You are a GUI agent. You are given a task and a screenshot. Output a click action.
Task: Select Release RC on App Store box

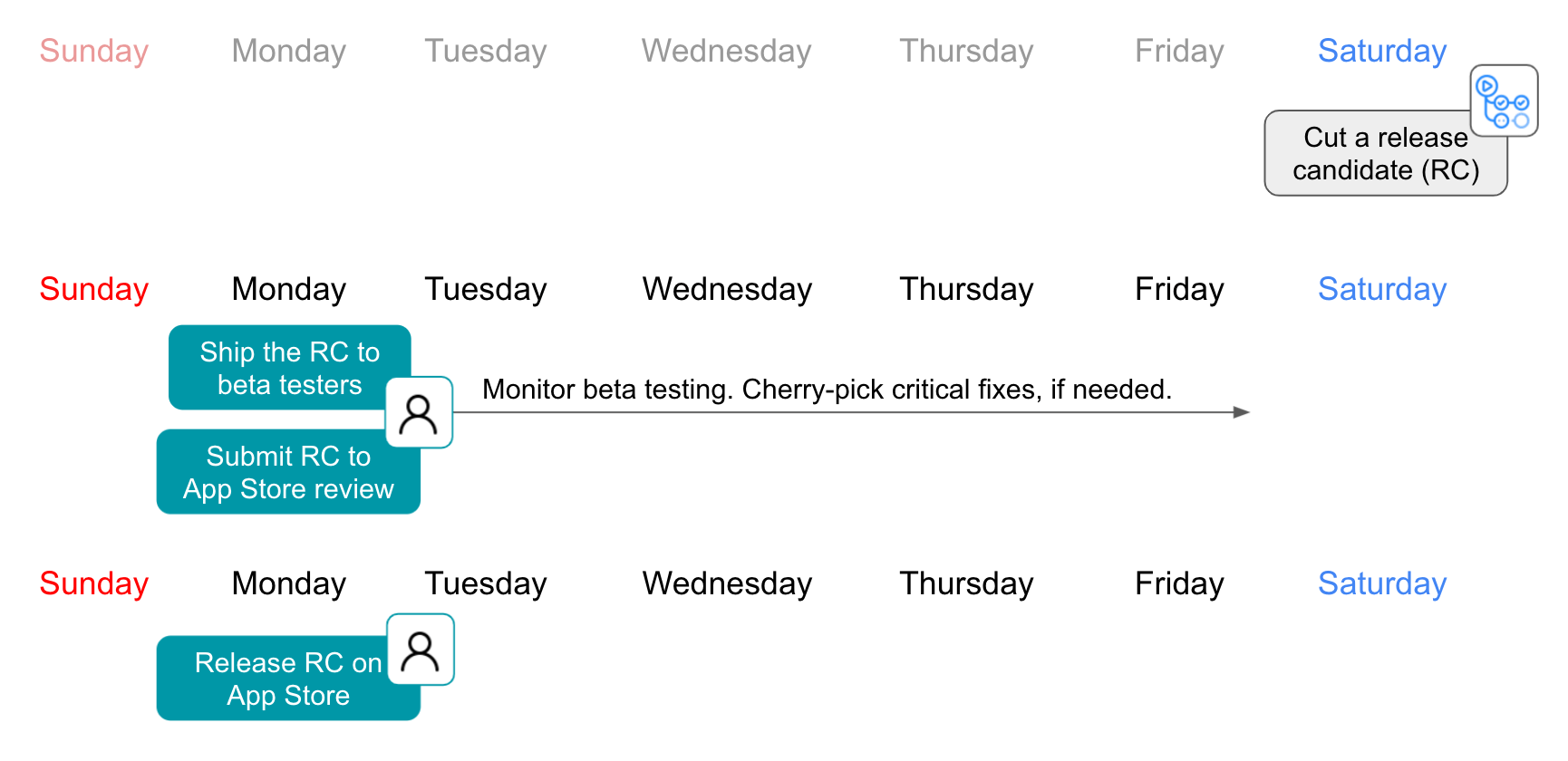pyautogui.click(x=288, y=679)
